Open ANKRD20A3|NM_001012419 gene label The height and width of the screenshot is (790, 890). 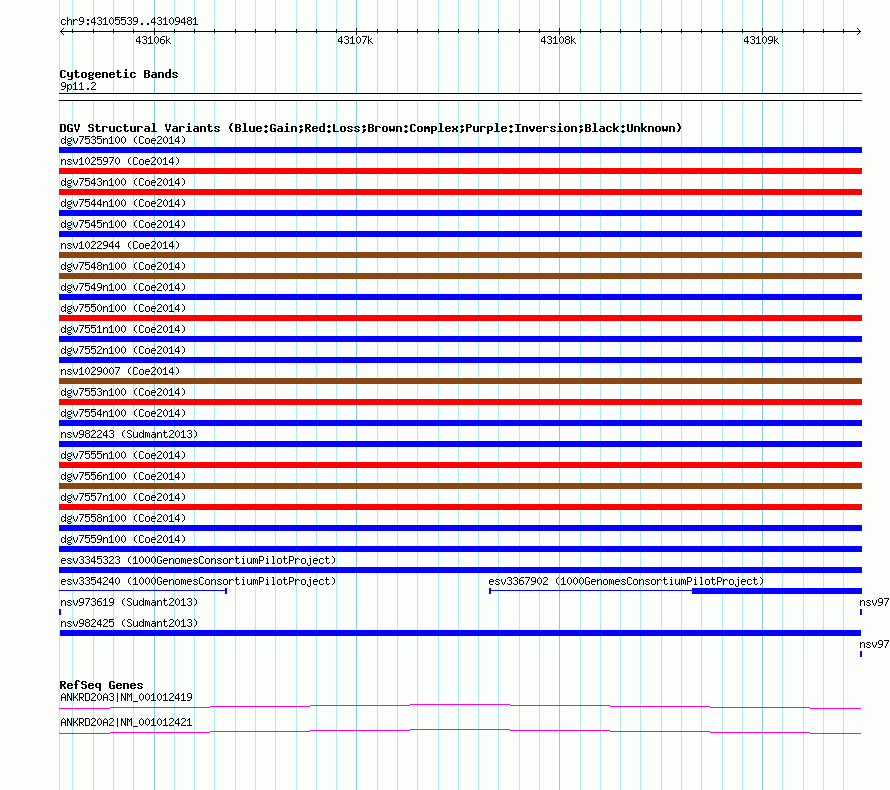point(126,697)
